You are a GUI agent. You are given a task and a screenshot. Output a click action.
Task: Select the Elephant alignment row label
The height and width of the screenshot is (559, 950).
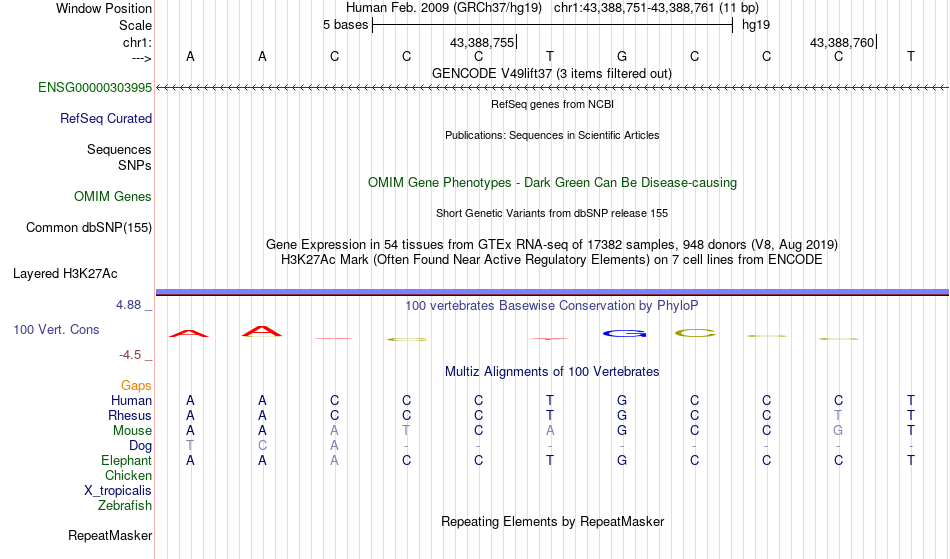tap(126, 461)
